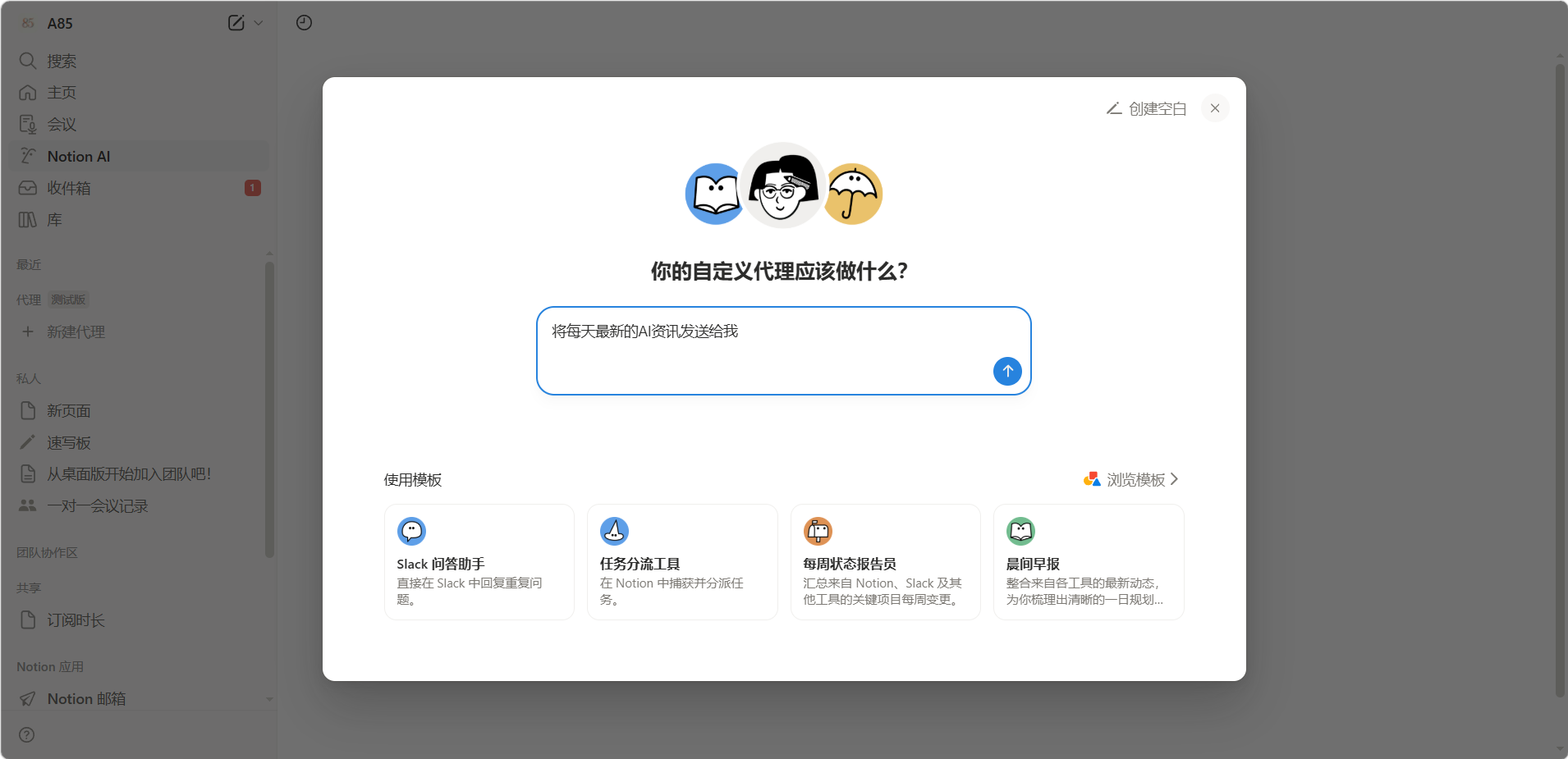
Task: Click the chevron next to 浏览模板
Action: [1175, 479]
